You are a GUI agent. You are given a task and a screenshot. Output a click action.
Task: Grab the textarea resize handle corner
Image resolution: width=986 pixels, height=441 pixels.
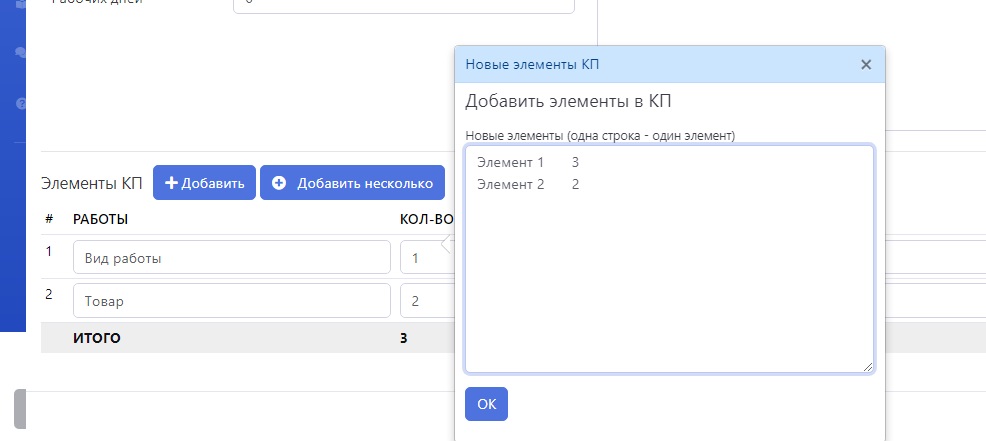click(x=867, y=367)
